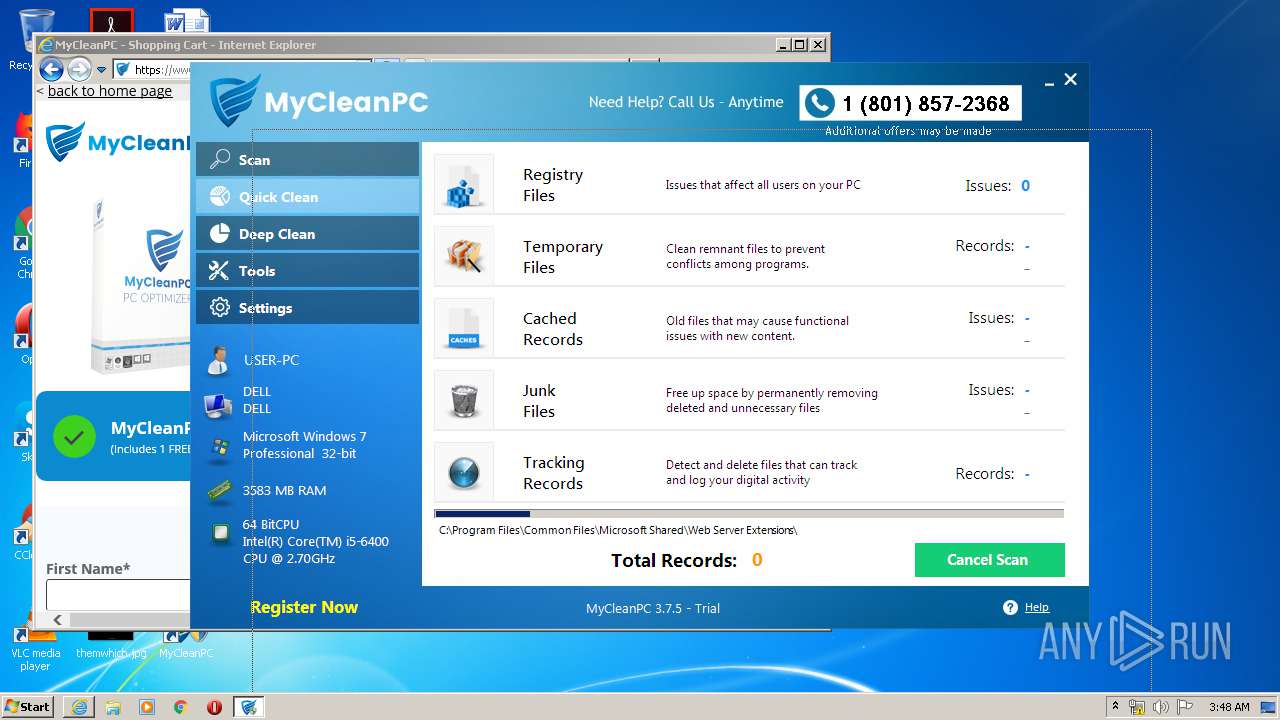Click the Cancel Scan button
The height and width of the screenshot is (720, 1280).
[x=989, y=560]
